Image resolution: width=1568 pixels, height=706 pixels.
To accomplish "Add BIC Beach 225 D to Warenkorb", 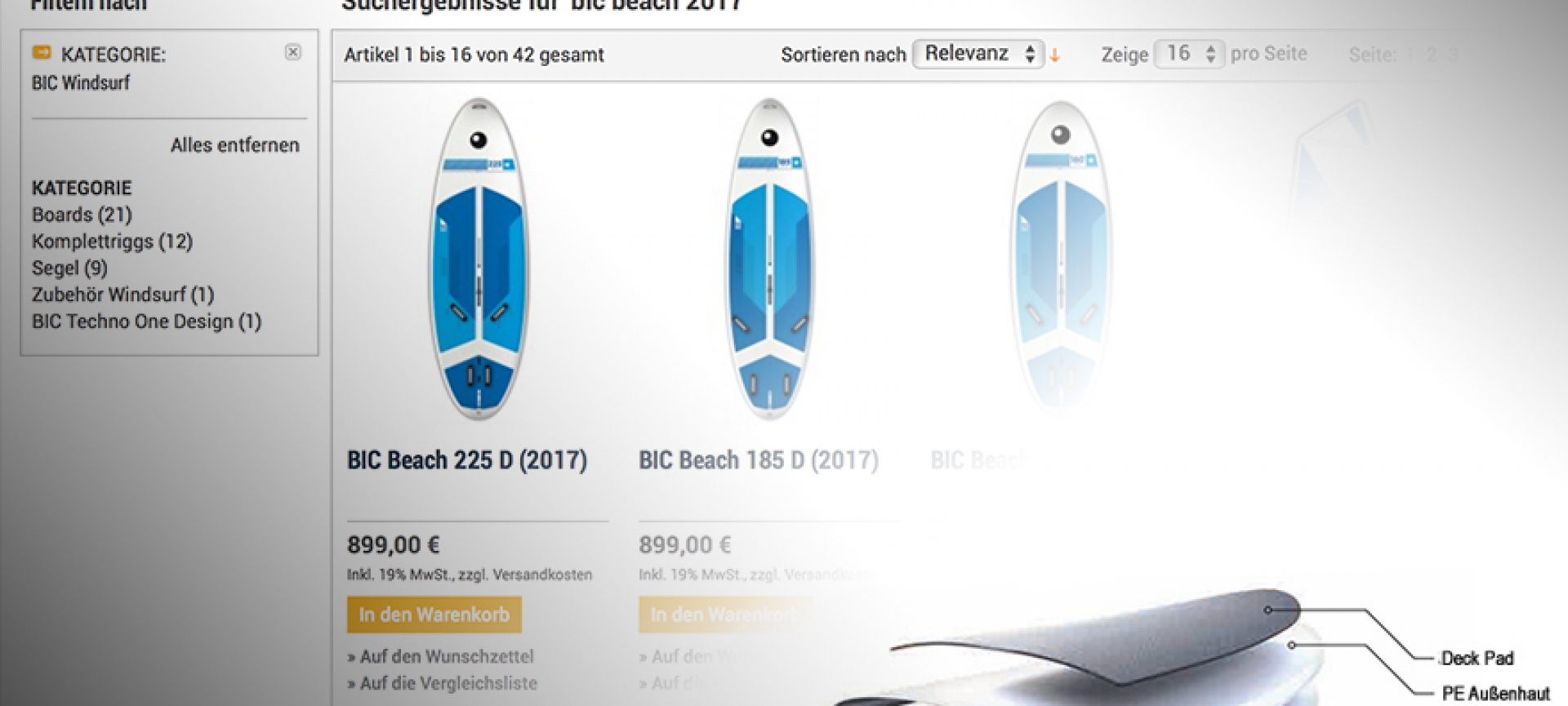I will tap(434, 615).
